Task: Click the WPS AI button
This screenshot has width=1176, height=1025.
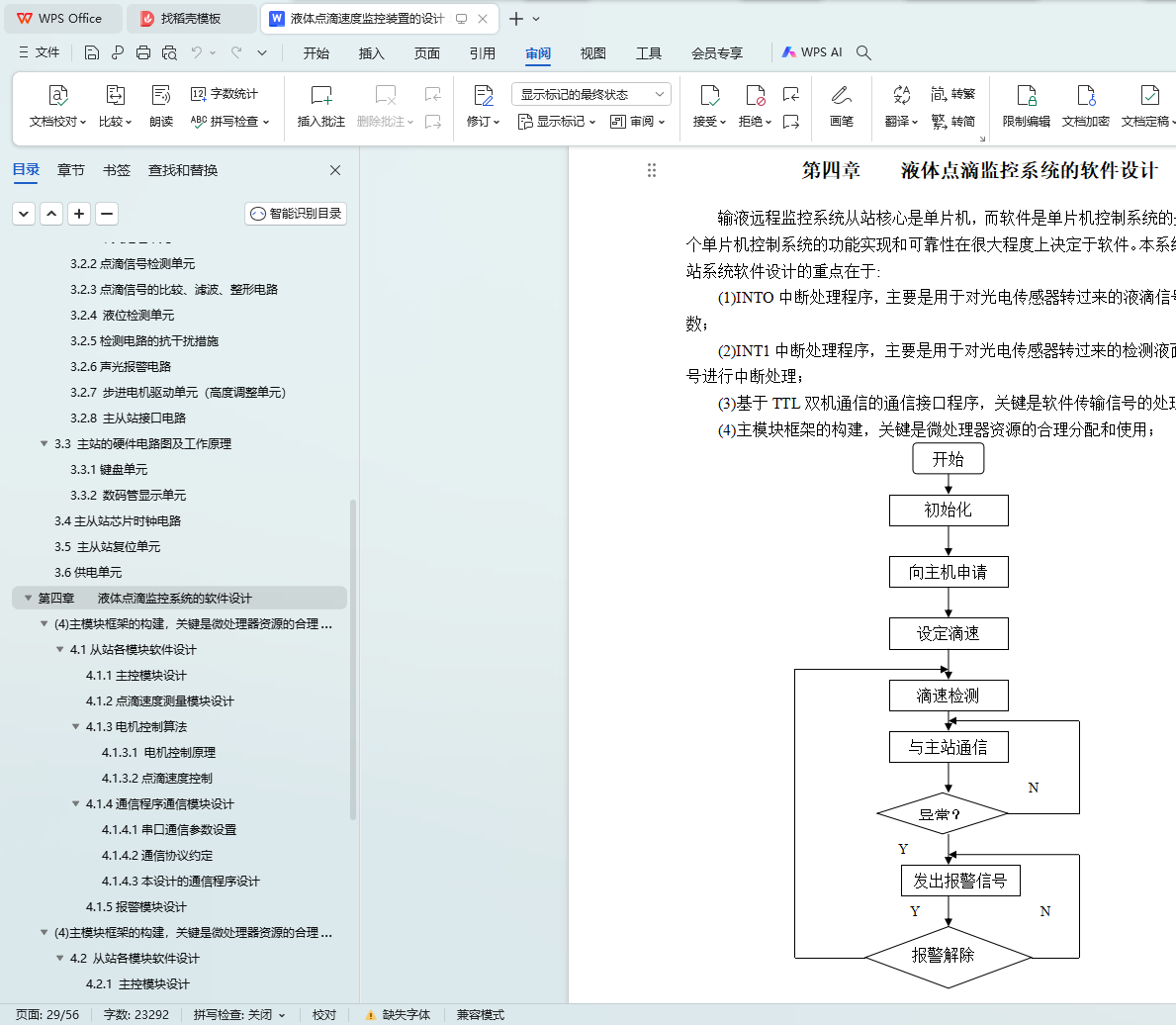Action: [x=812, y=52]
